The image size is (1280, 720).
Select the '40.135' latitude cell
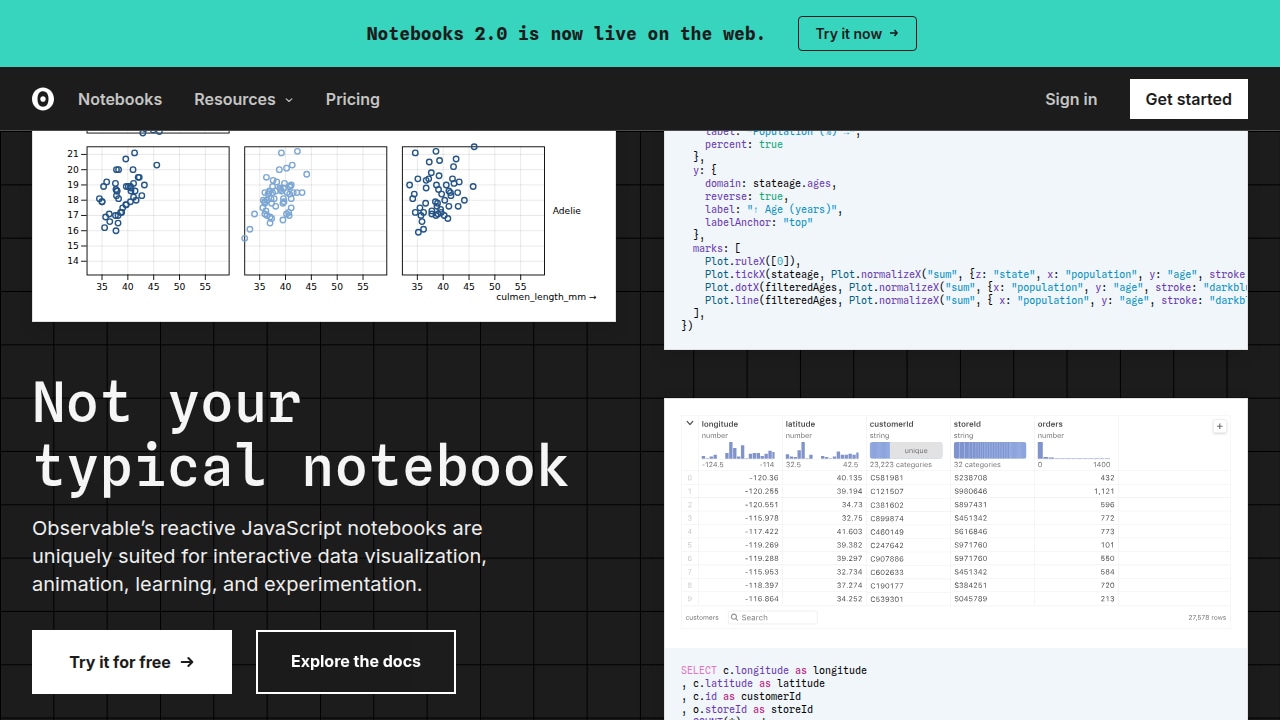(x=849, y=478)
